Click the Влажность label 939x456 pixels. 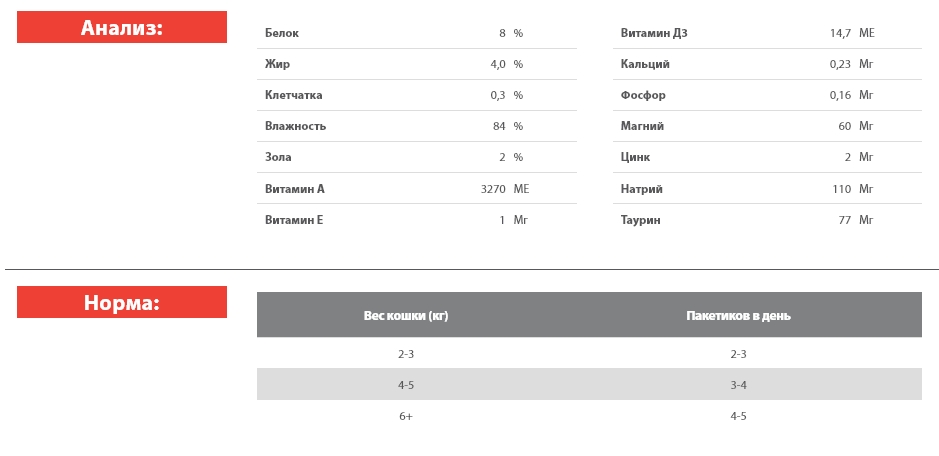[x=295, y=126]
